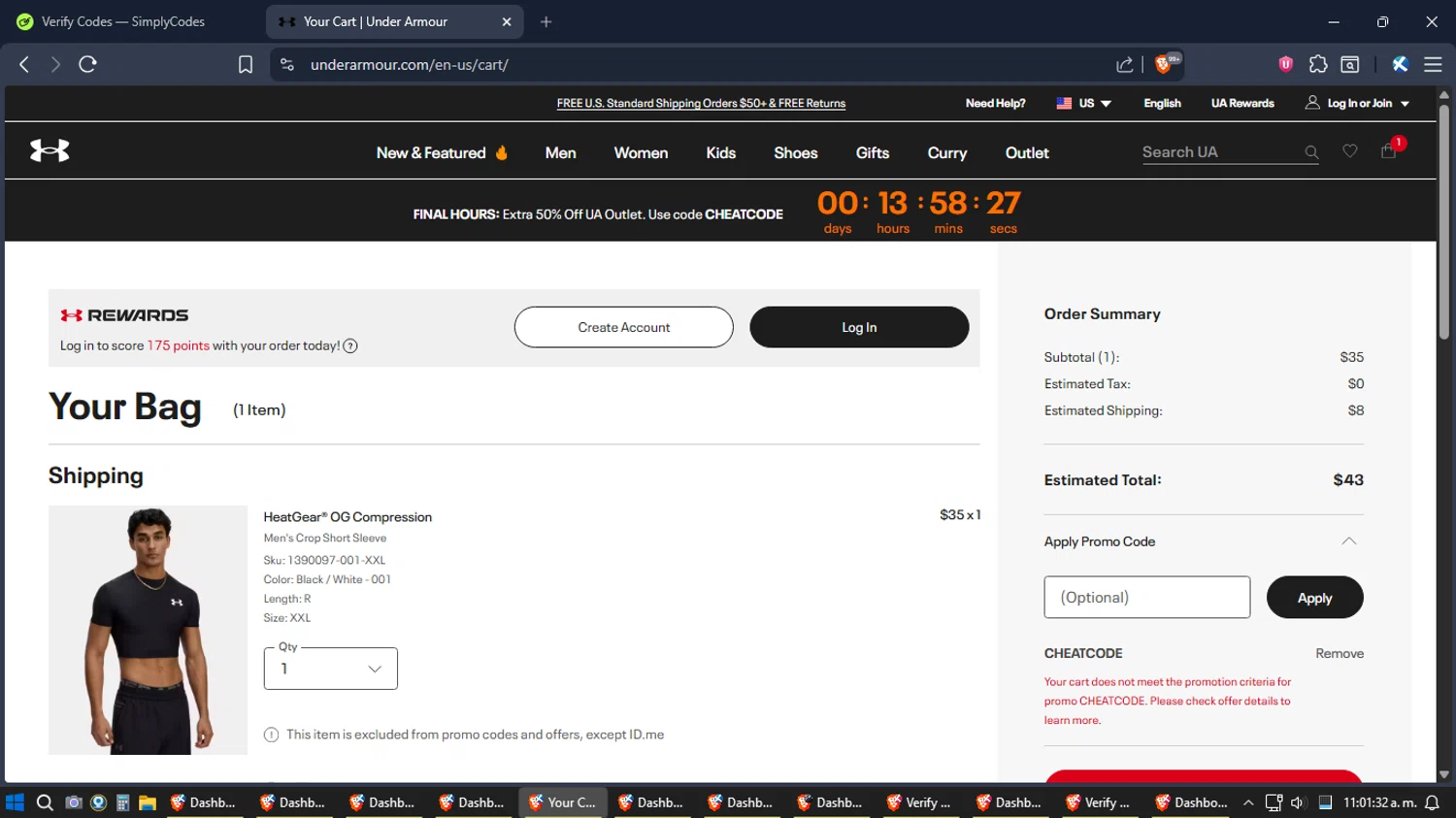Viewport: 1456px width, 818px height.
Task: Click Need Help? link
Action: (995, 103)
